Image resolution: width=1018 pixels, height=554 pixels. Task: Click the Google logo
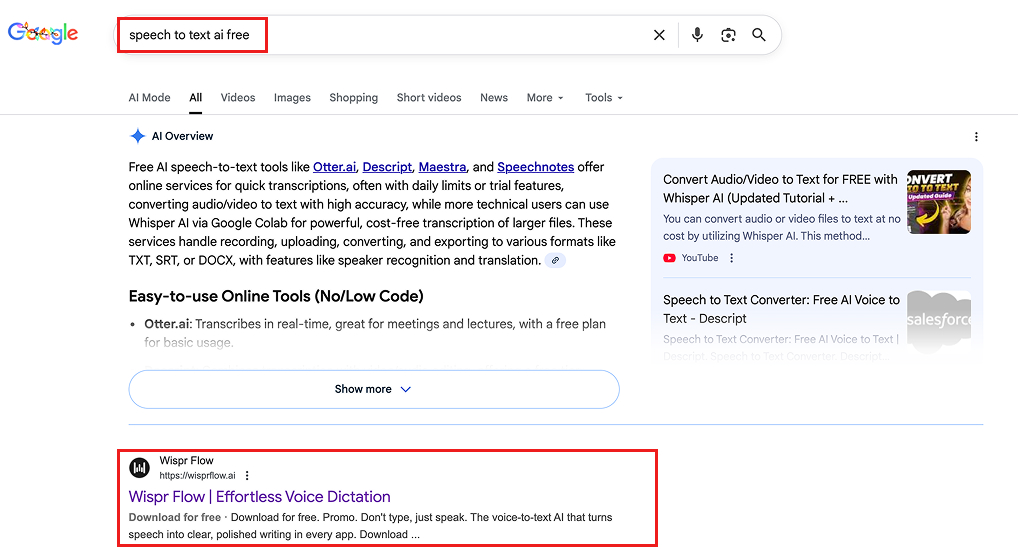(43, 32)
